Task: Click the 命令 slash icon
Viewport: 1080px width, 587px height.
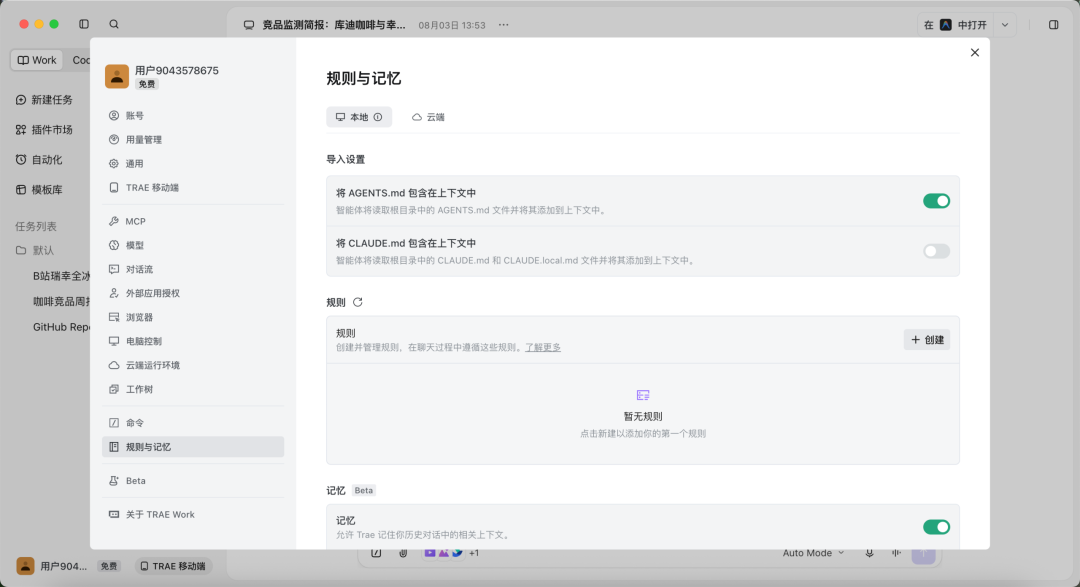Action: coord(114,423)
